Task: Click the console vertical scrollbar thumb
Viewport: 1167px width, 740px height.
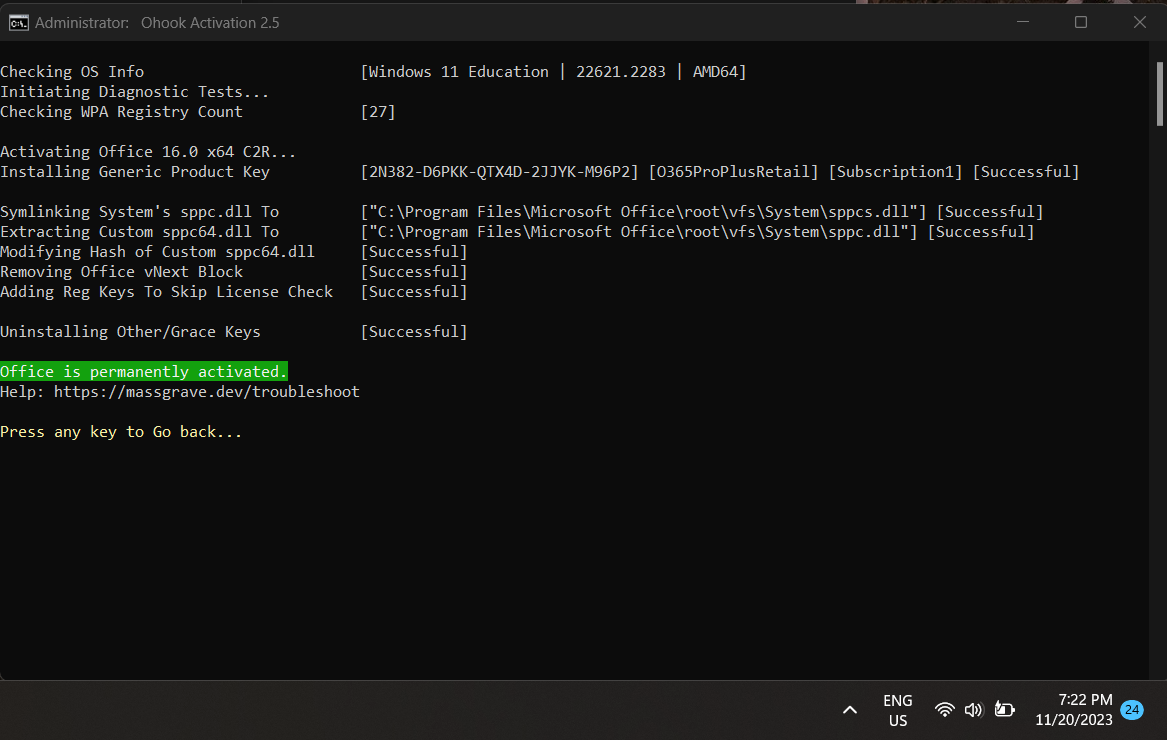Action: point(1160,95)
